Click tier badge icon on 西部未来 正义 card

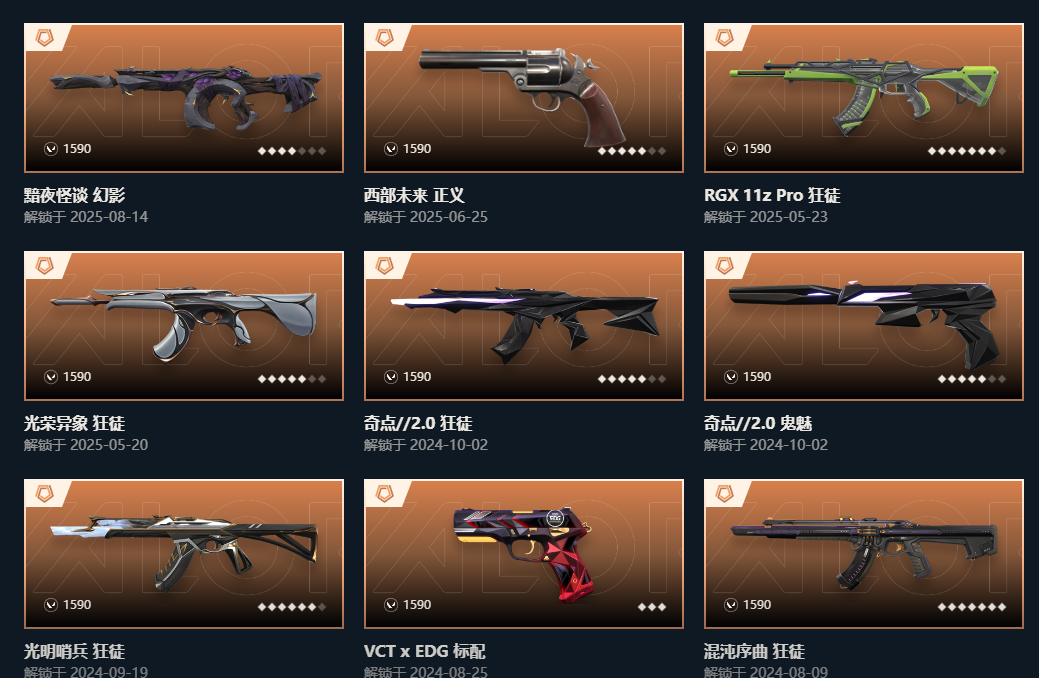(384, 38)
